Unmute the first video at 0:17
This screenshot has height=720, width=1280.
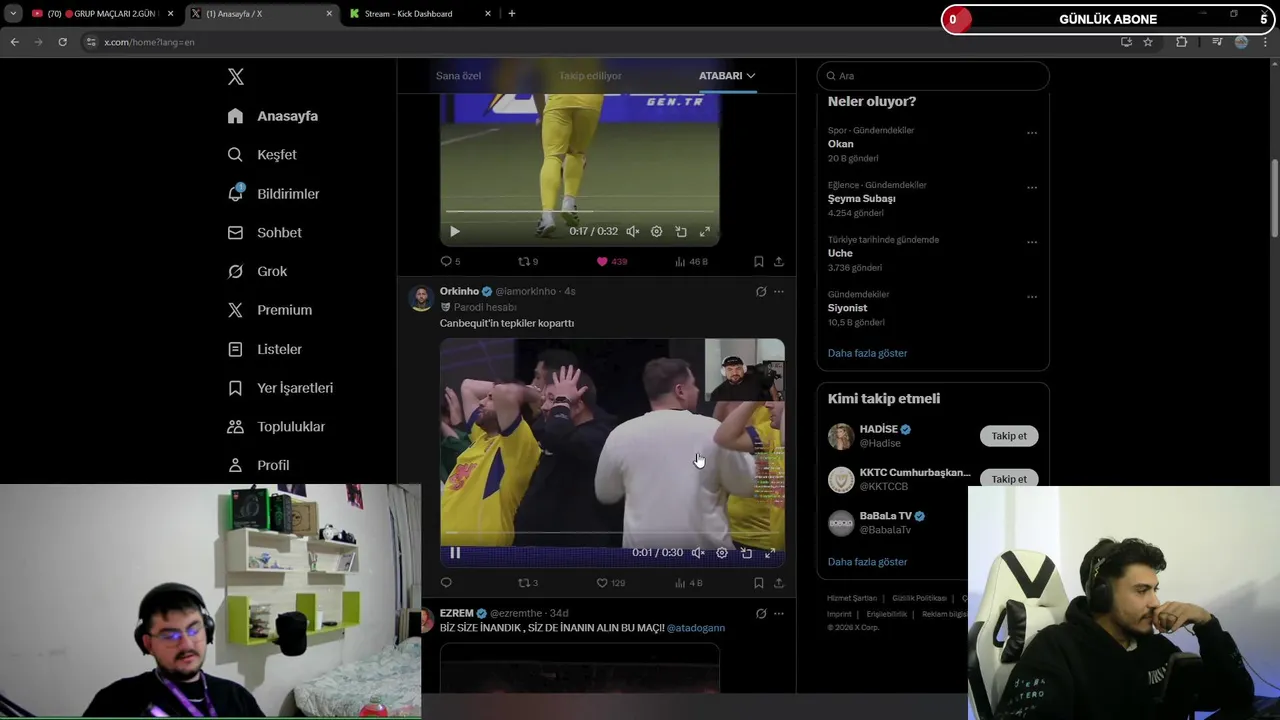click(x=633, y=231)
